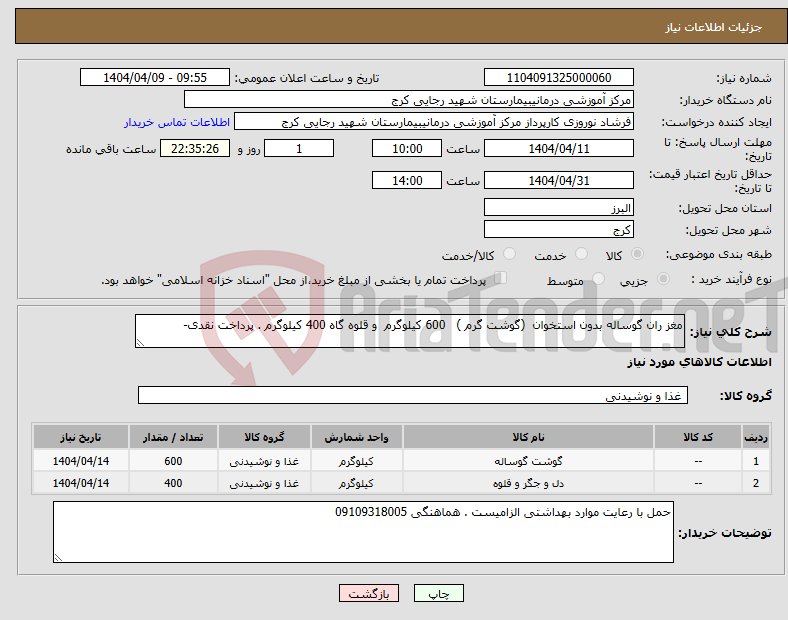Click the گروه کالا column header
This screenshot has width=788, height=620.
(264, 437)
